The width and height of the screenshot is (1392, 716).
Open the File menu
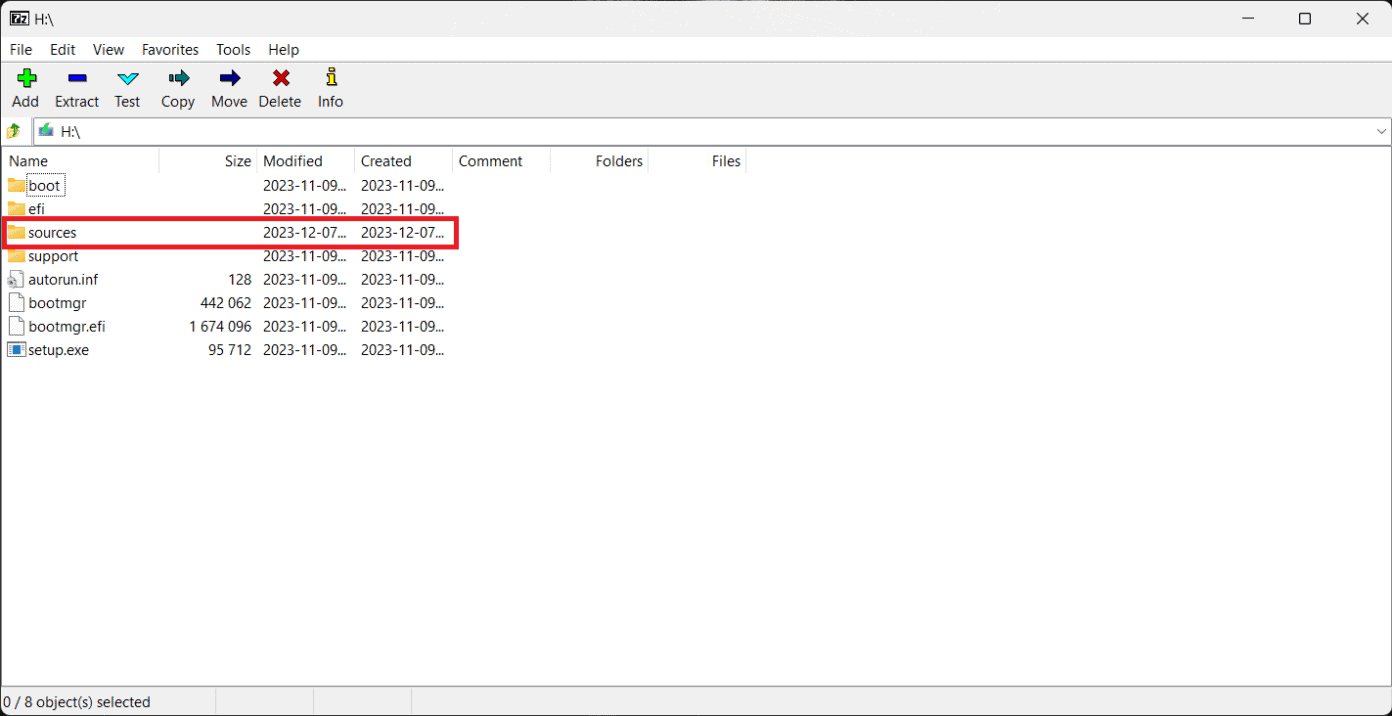click(21, 49)
